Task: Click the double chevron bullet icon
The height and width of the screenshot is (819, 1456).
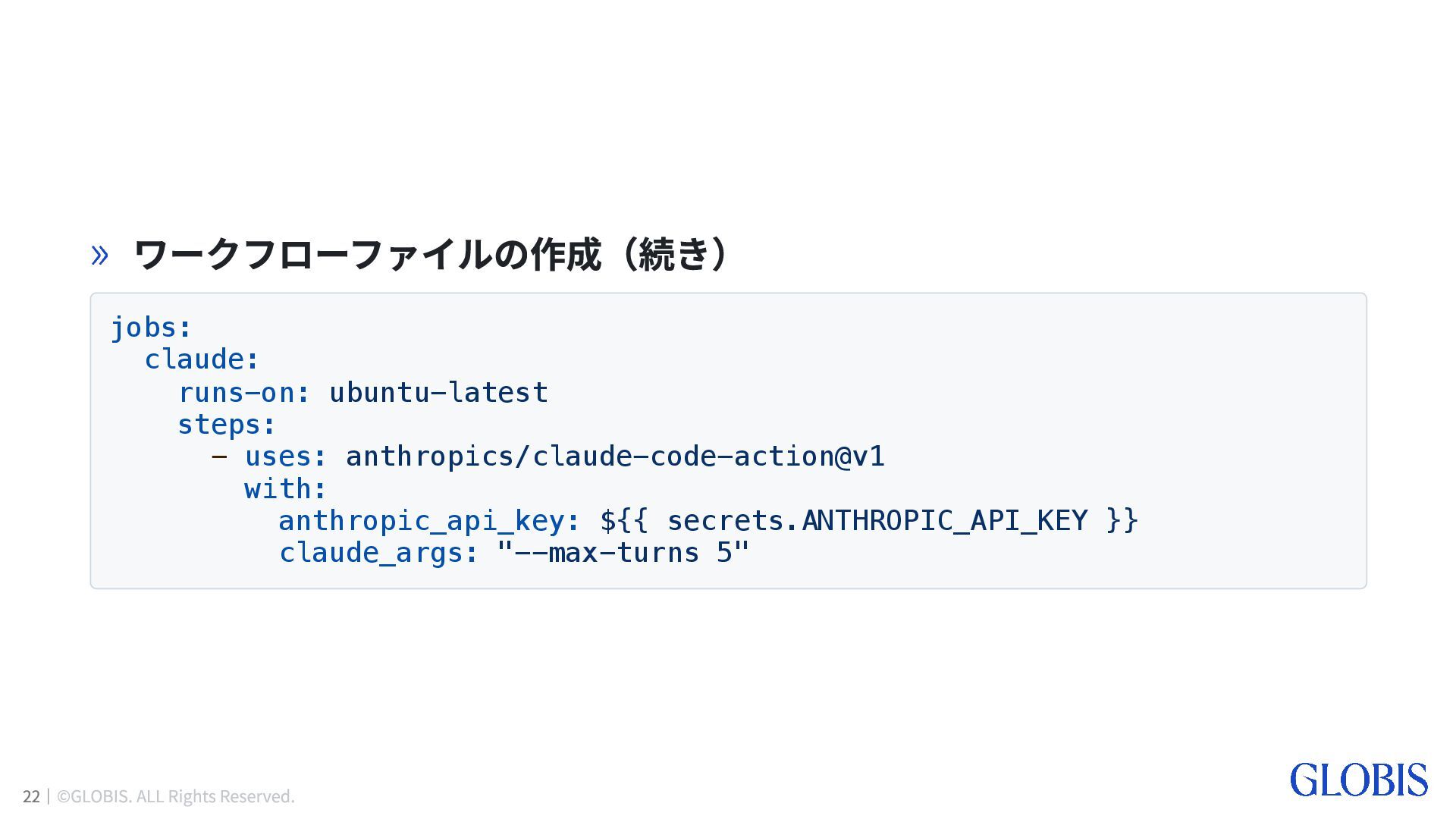Action: click(x=99, y=256)
